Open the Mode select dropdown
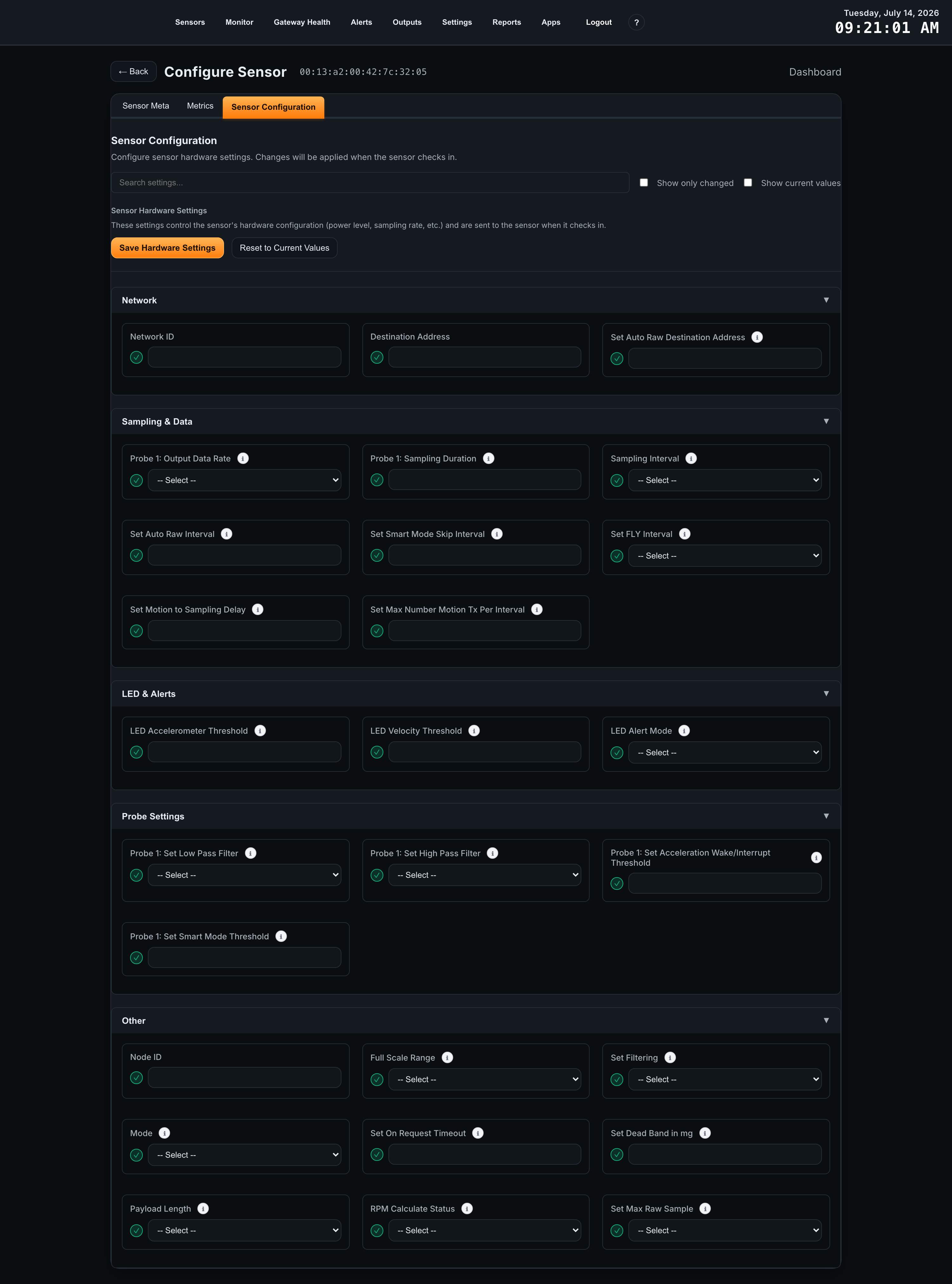952x1284 pixels. [x=244, y=1155]
